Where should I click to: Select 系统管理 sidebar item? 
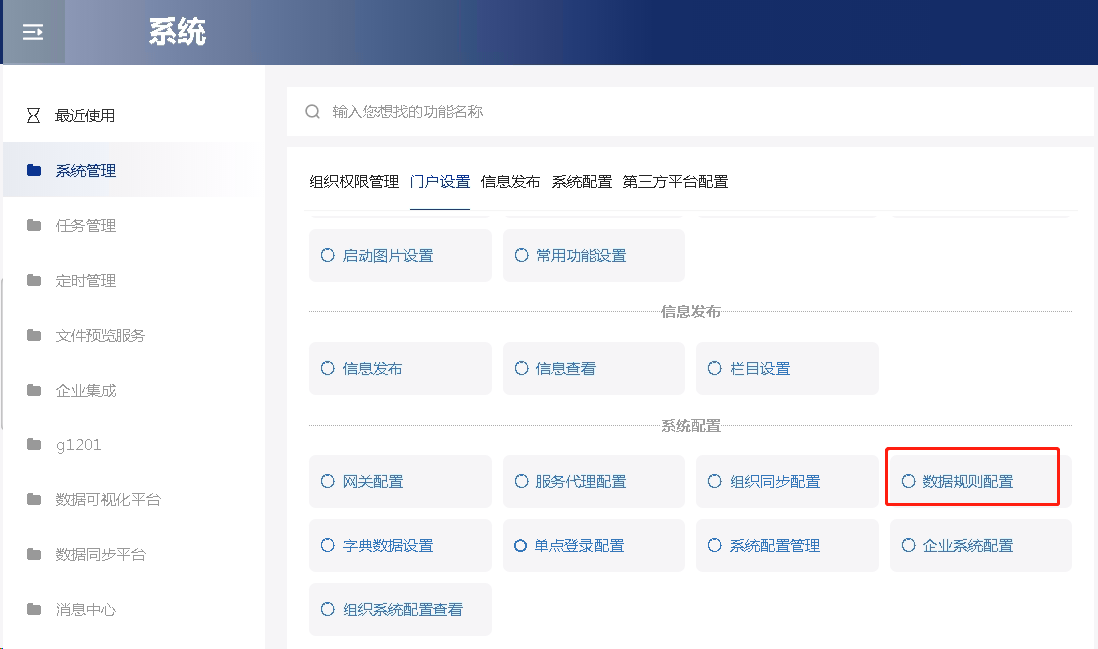click(133, 170)
